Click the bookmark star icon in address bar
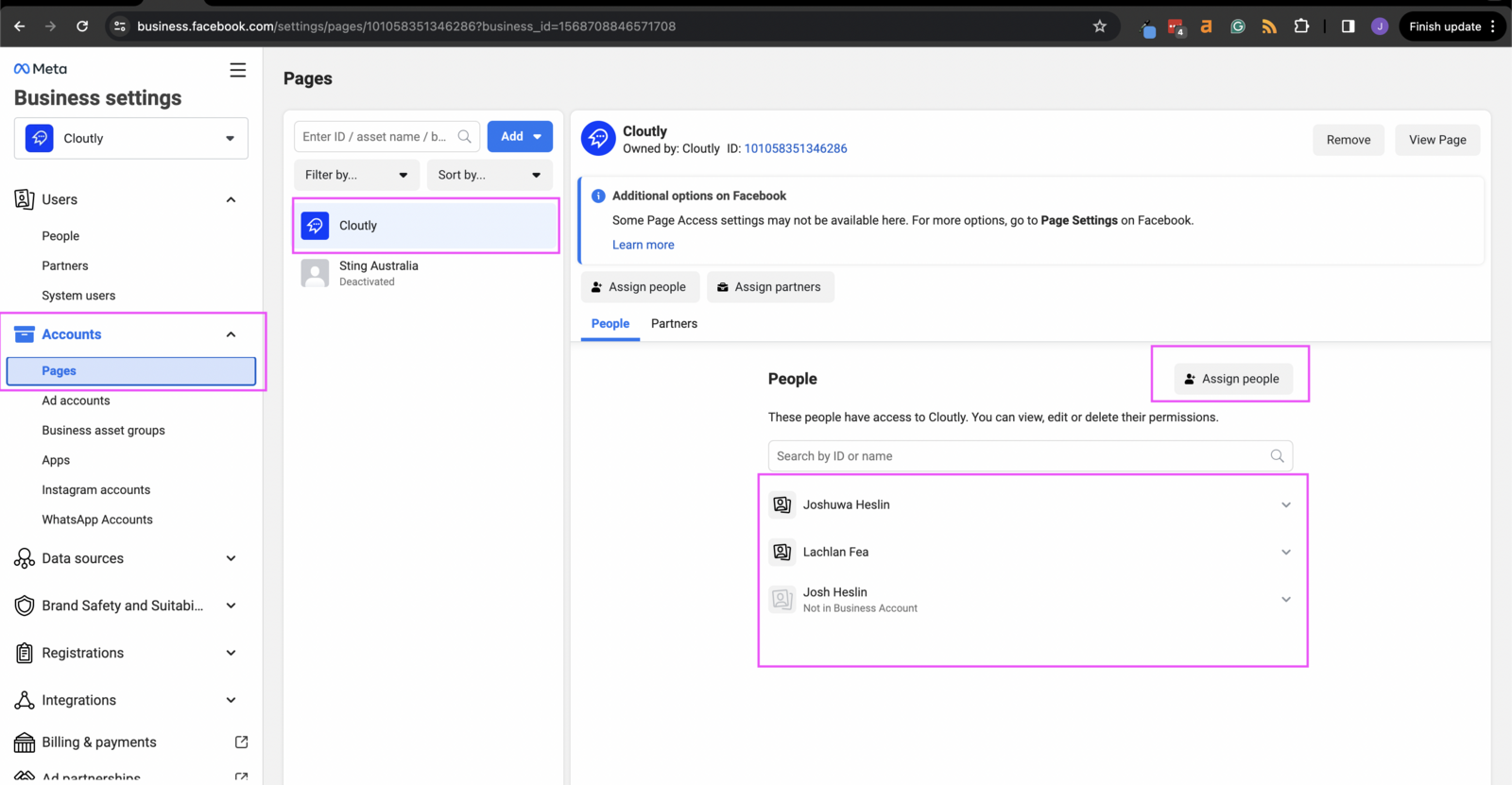The image size is (1512, 785). point(1099,26)
